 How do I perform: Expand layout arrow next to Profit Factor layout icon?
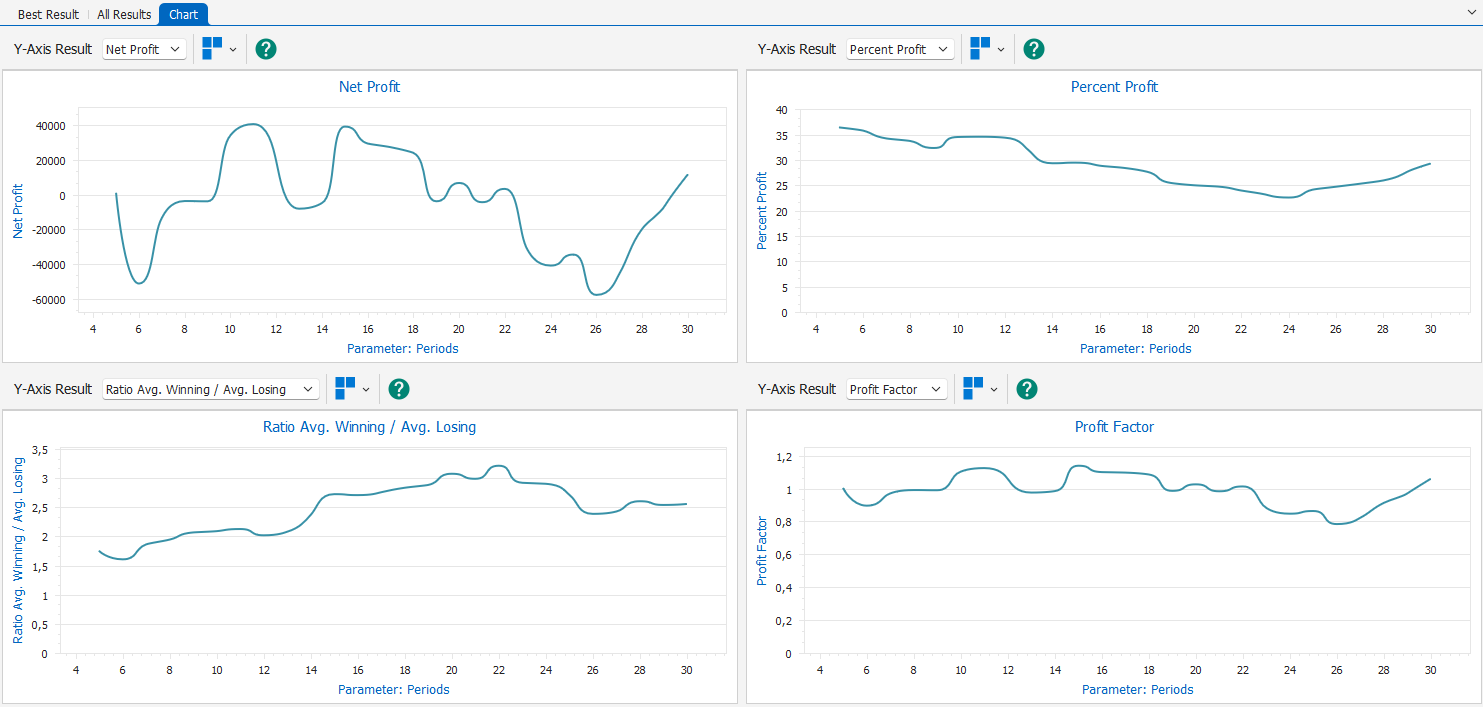(994, 390)
